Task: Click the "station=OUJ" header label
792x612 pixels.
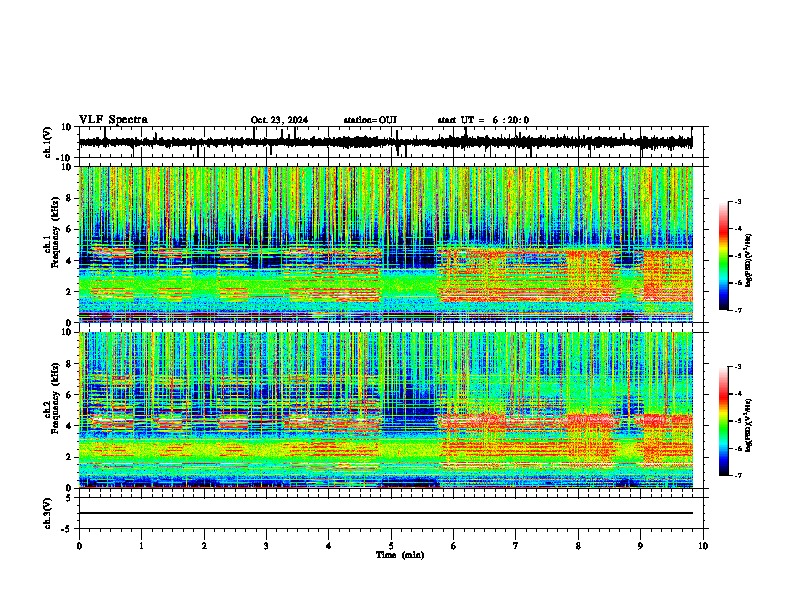Action: click(370, 120)
